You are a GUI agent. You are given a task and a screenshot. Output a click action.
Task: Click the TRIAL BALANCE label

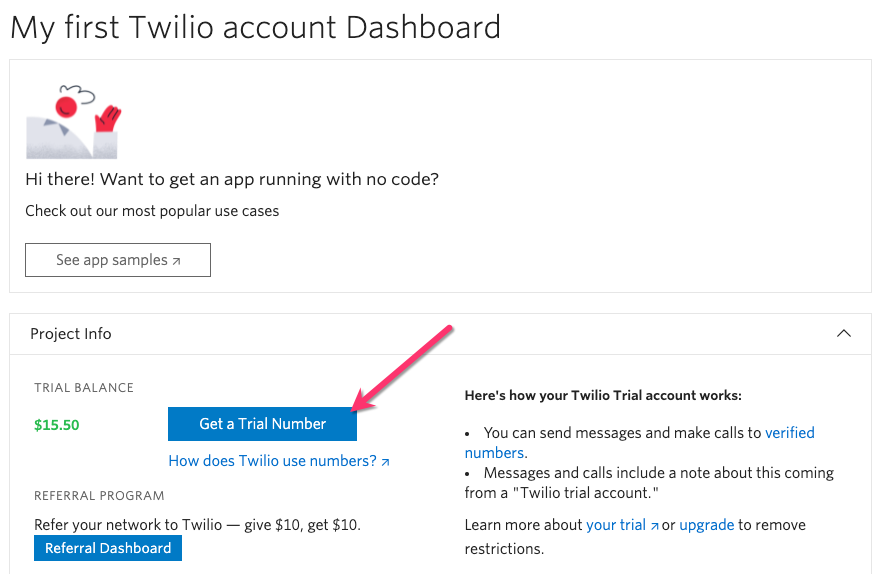84,388
